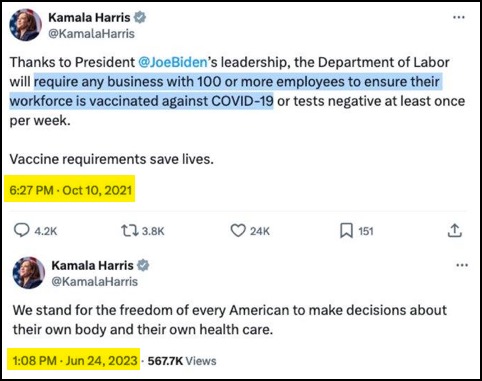Image resolution: width=482 pixels, height=381 pixels.
Task: Click the 567.7K Views count
Action: (x=182, y=361)
